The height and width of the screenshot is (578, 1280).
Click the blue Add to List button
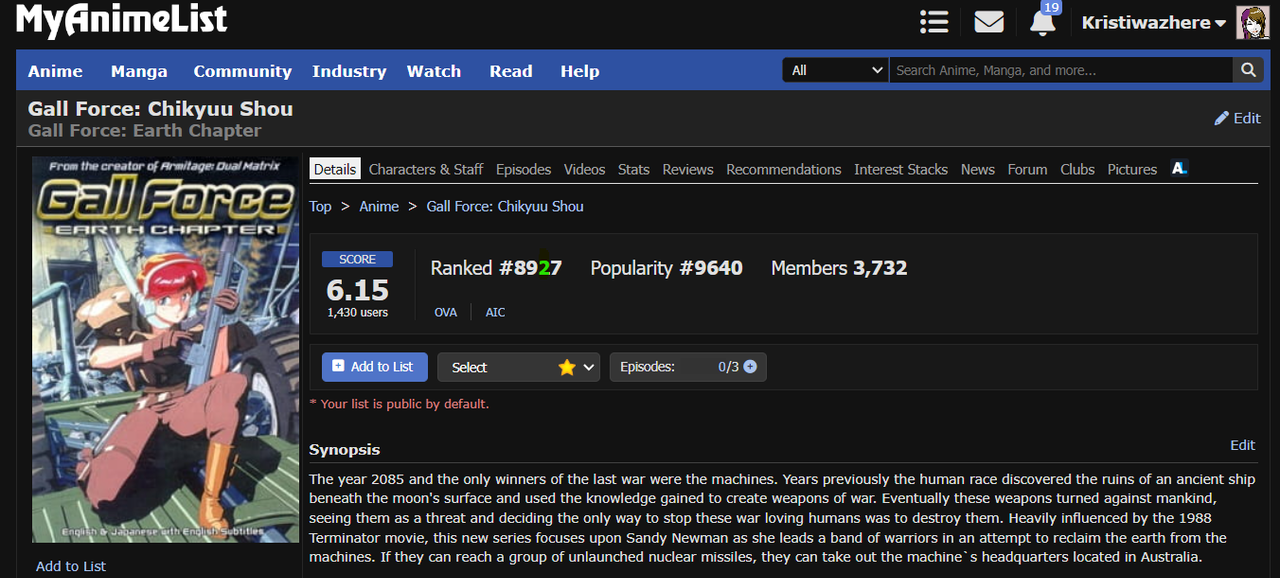pyautogui.click(x=375, y=367)
